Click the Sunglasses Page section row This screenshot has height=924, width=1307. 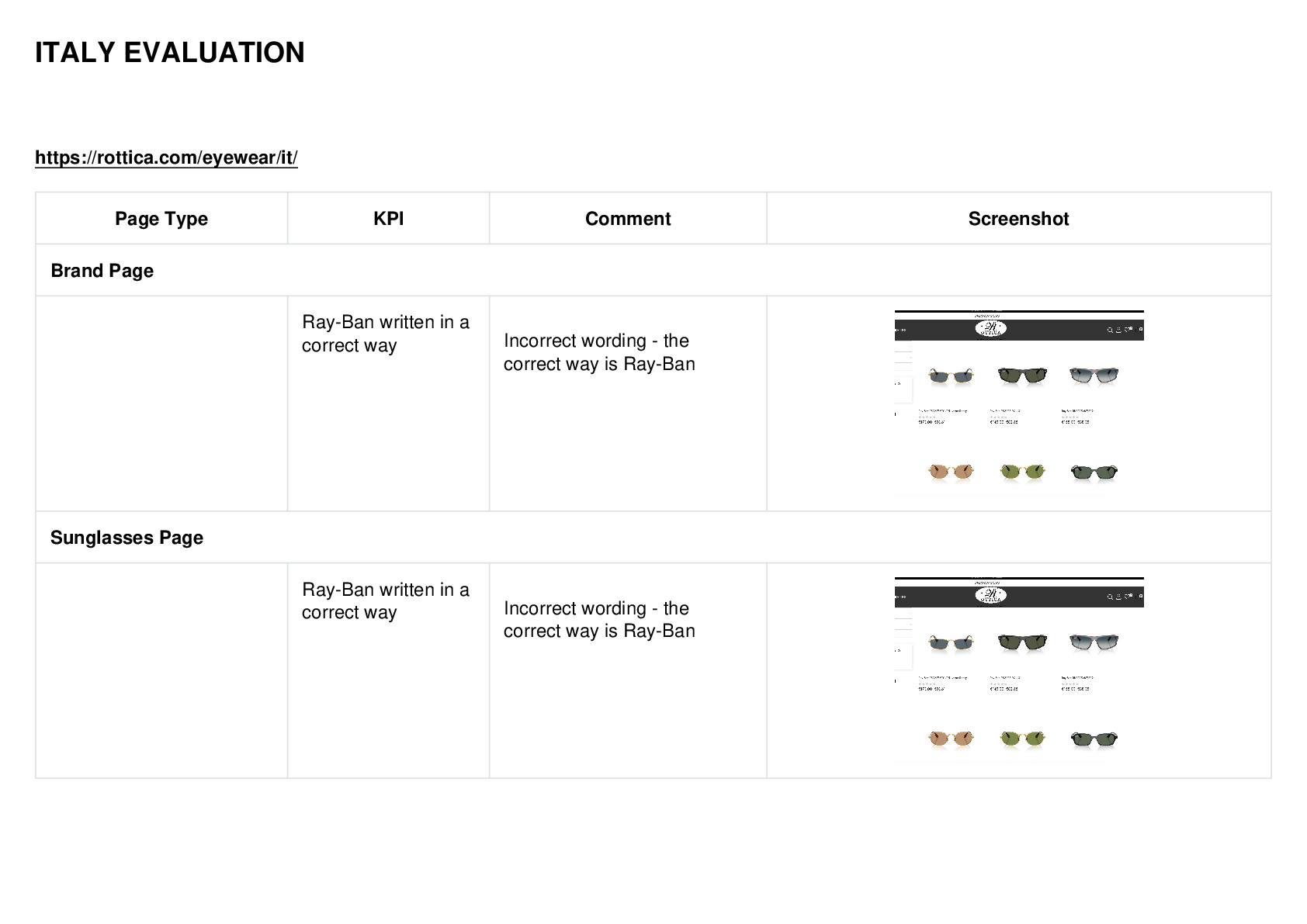(653, 537)
